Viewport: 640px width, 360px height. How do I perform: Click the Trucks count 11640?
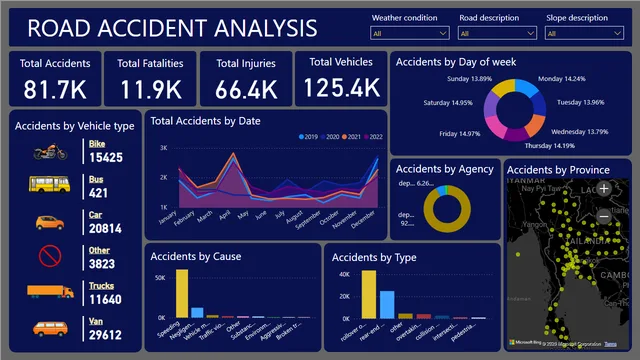pyautogui.click(x=105, y=300)
